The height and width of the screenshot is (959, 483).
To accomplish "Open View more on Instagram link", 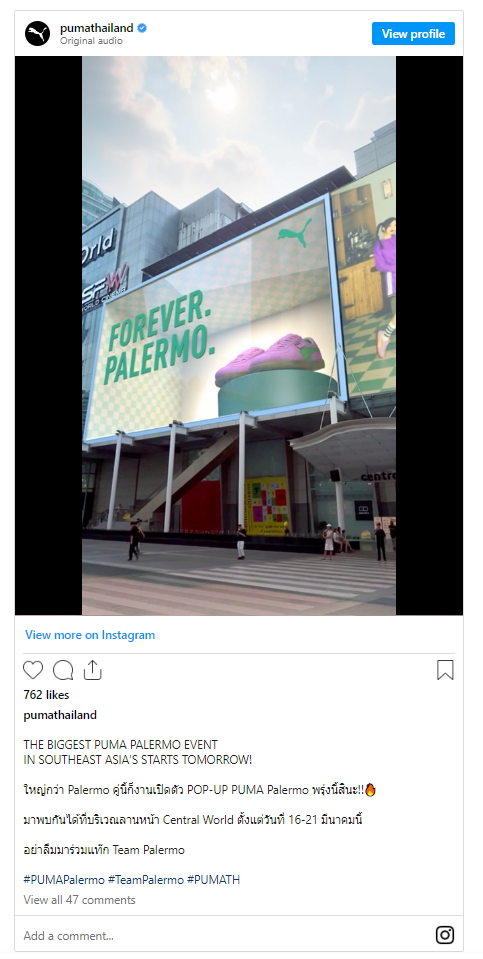I will [90, 635].
